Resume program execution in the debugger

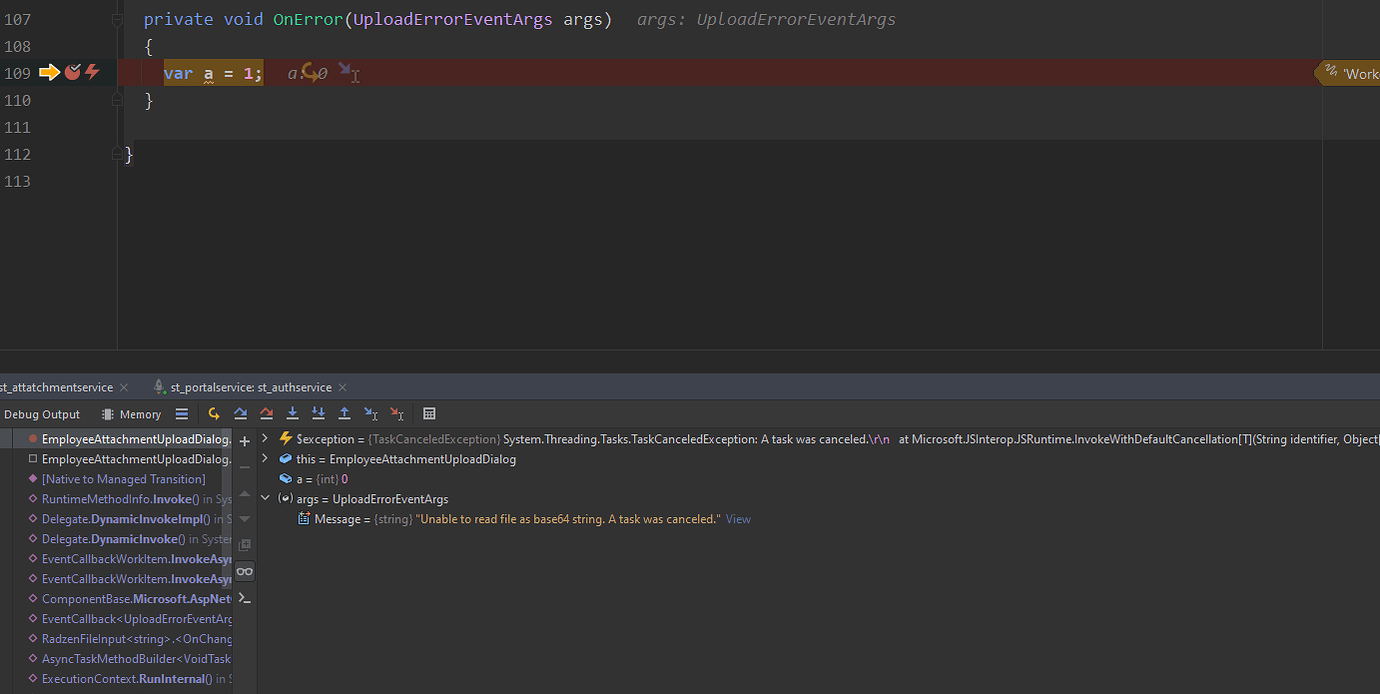tap(214, 413)
